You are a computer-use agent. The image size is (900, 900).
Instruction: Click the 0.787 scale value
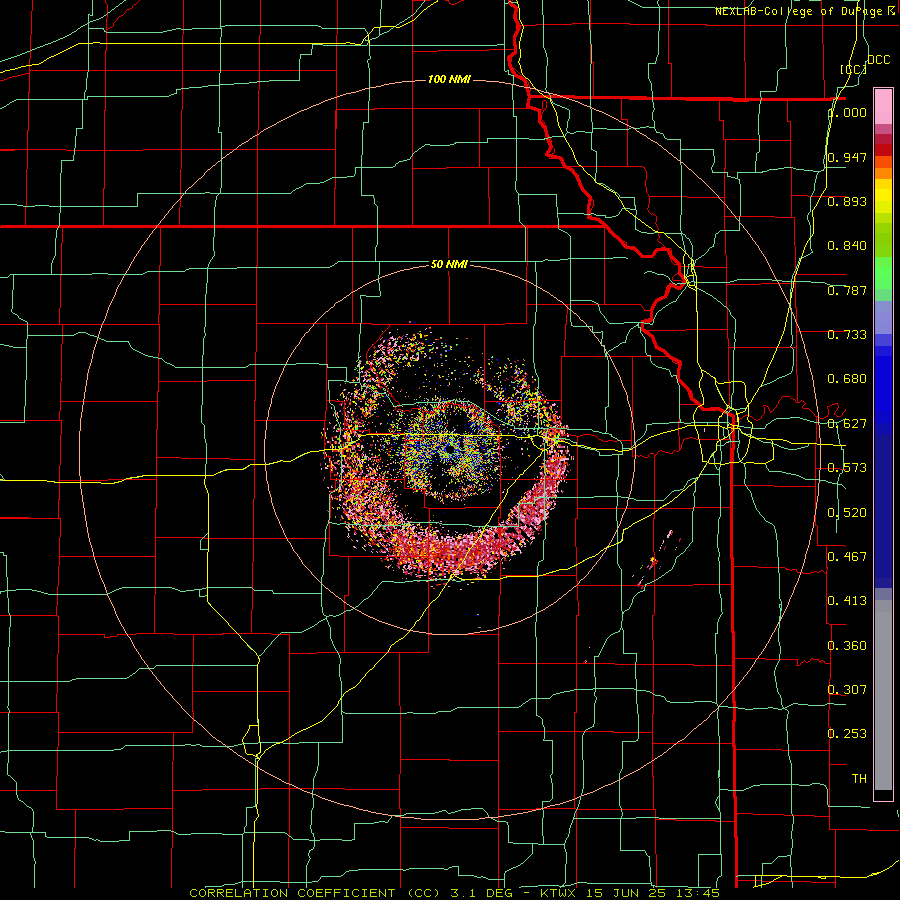click(x=847, y=290)
